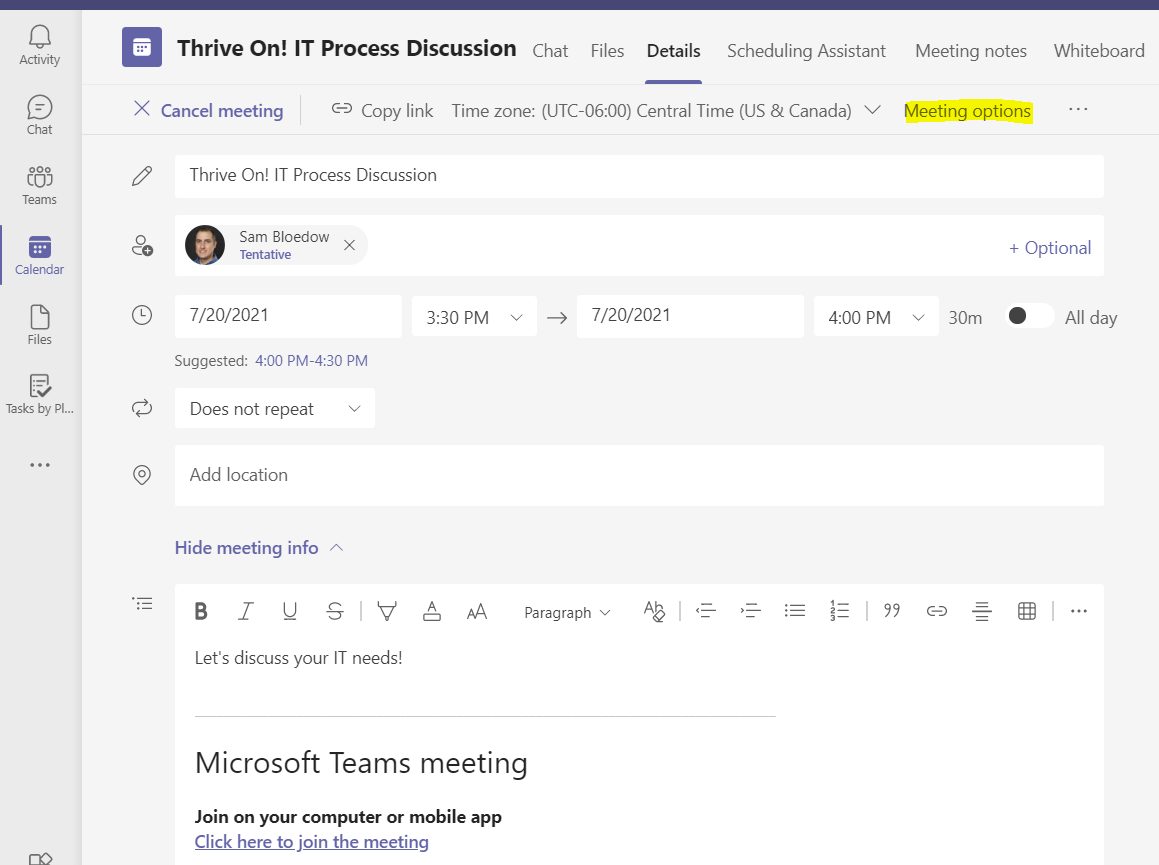Viewport: 1159px width, 865px height.
Task: Open the Meeting notes tab
Action: (x=971, y=51)
